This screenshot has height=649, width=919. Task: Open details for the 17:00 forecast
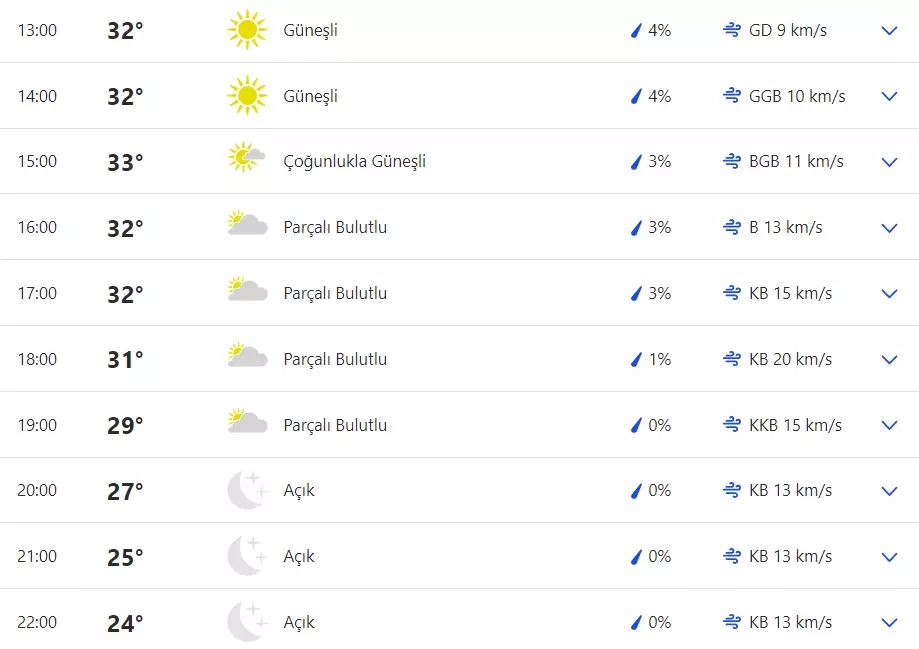click(889, 294)
